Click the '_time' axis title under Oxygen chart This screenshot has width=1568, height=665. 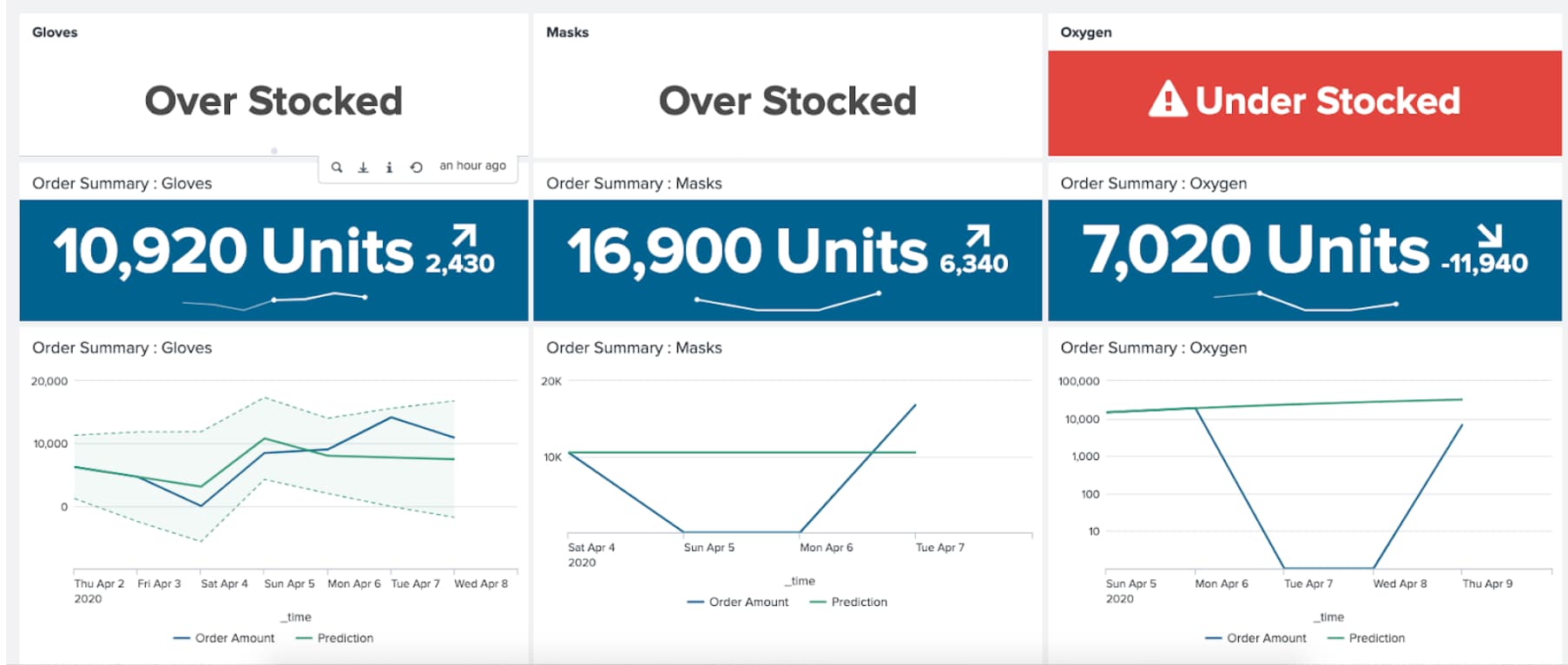point(1328,617)
